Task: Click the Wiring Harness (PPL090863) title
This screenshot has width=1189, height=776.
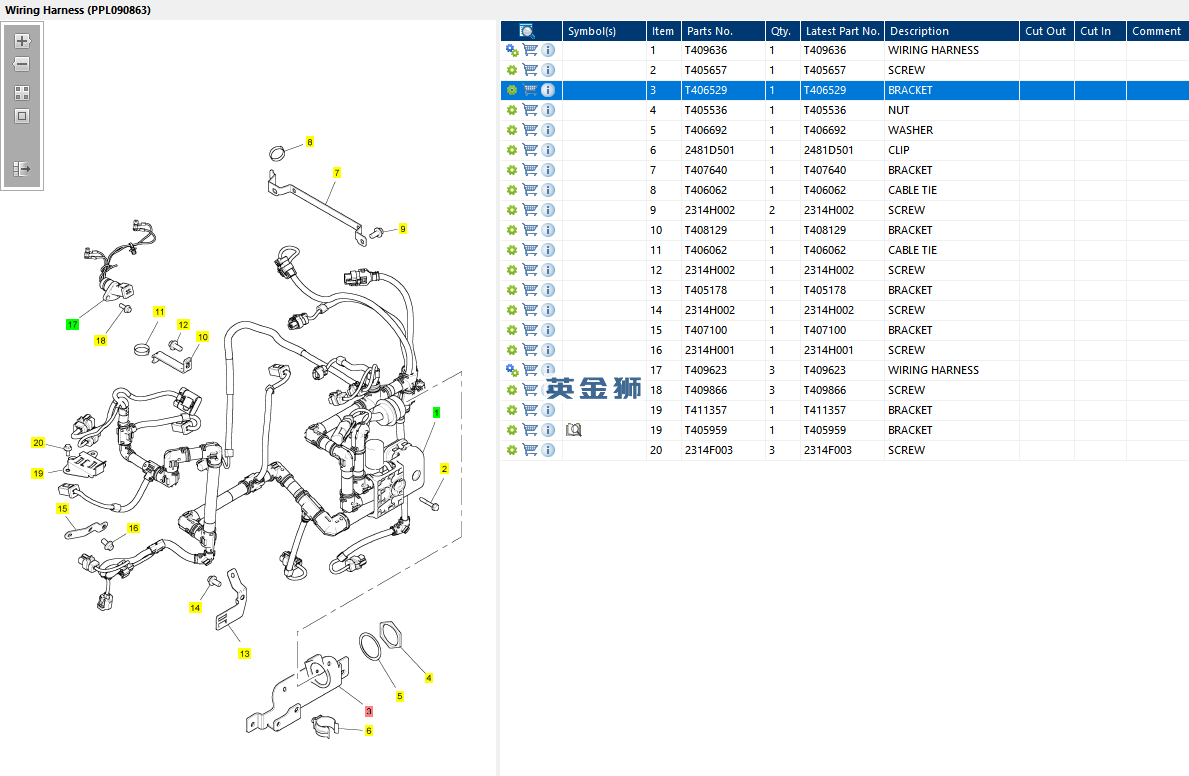Action: (x=78, y=10)
